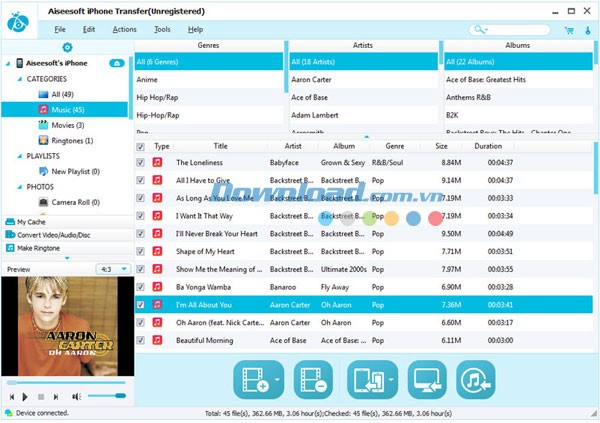This screenshot has height=423, width=600.
Task: Filter by Anthems R&B album
Action: pos(518,97)
